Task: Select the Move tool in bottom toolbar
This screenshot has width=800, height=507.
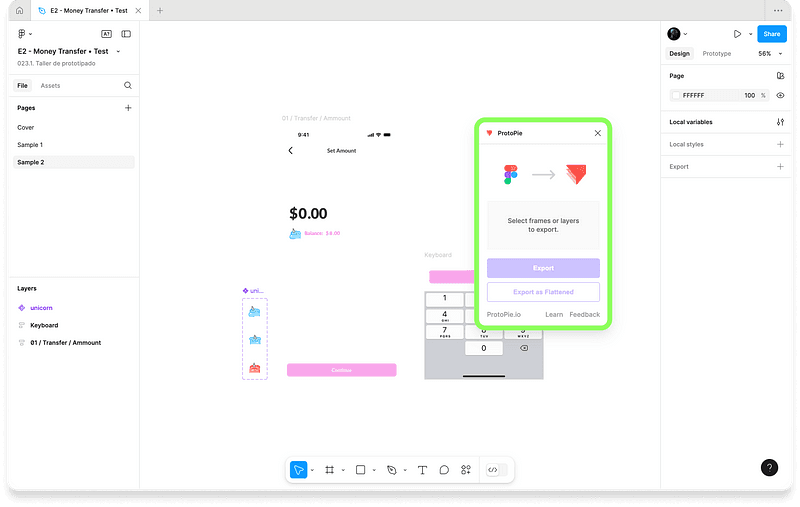Action: (x=298, y=470)
